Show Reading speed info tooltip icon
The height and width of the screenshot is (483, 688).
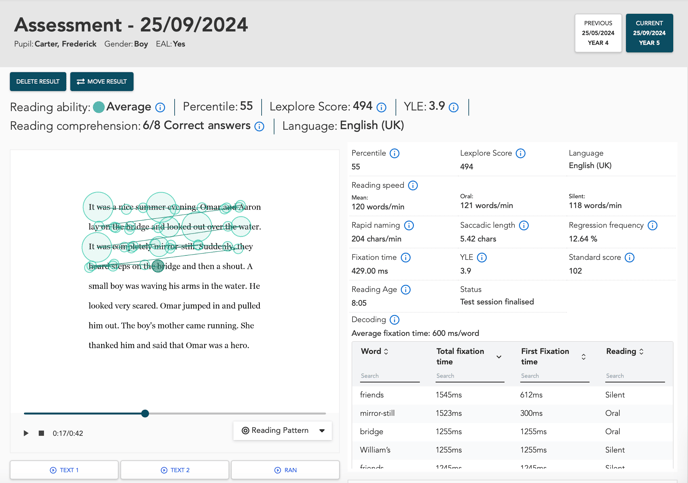coord(413,185)
